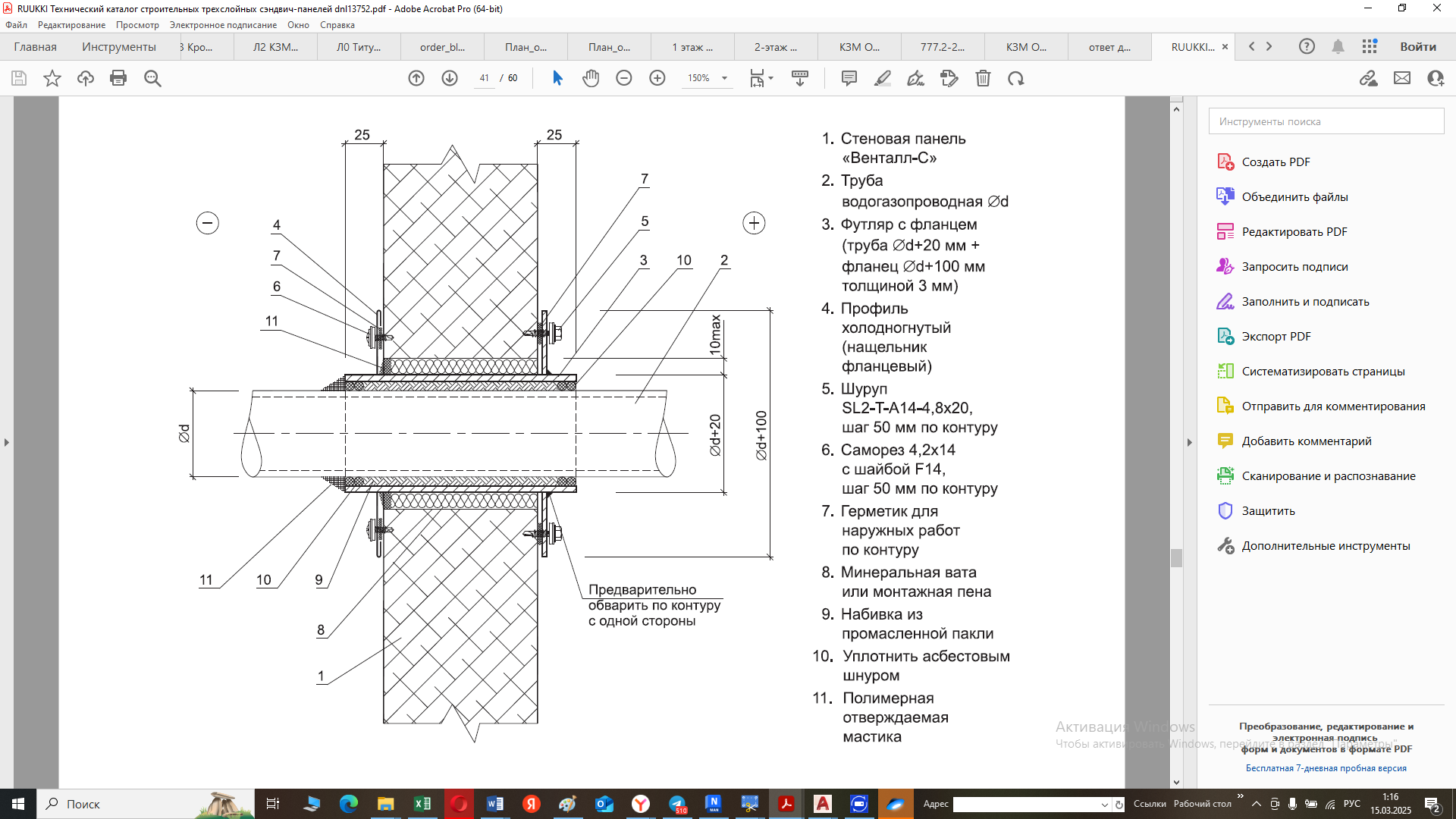This screenshot has height=819, width=1456.
Task: Switch to the order_bl... document tab
Action: click(x=442, y=47)
